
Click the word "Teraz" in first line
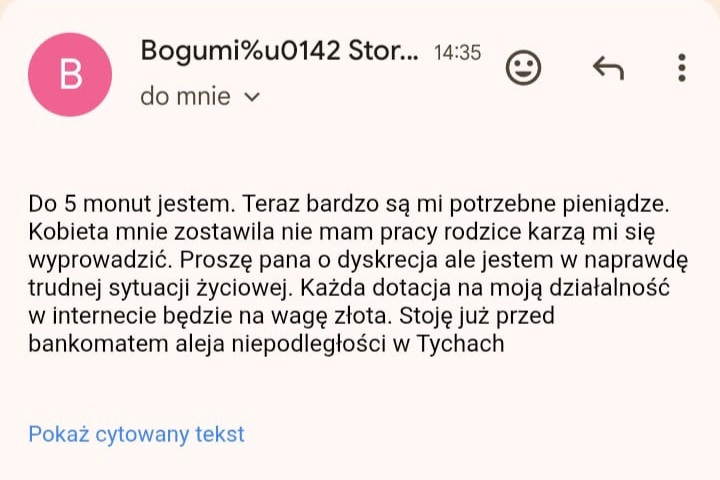coord(271,205)
